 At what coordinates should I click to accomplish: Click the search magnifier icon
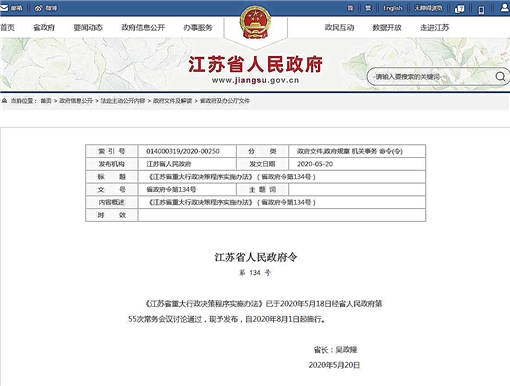point(500,77)
